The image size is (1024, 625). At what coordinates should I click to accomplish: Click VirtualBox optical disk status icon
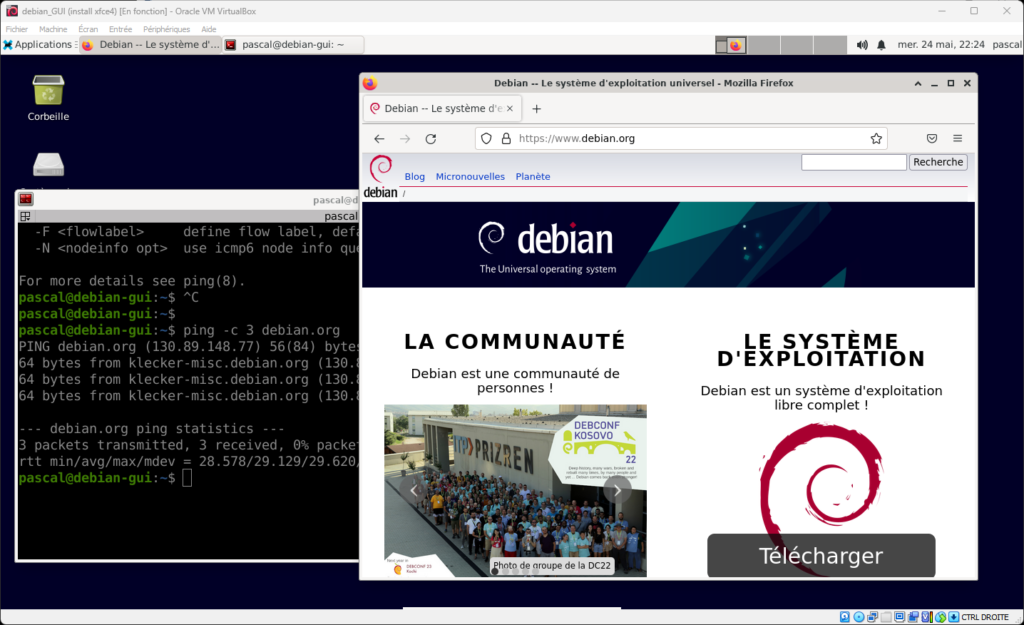(859, 617)
